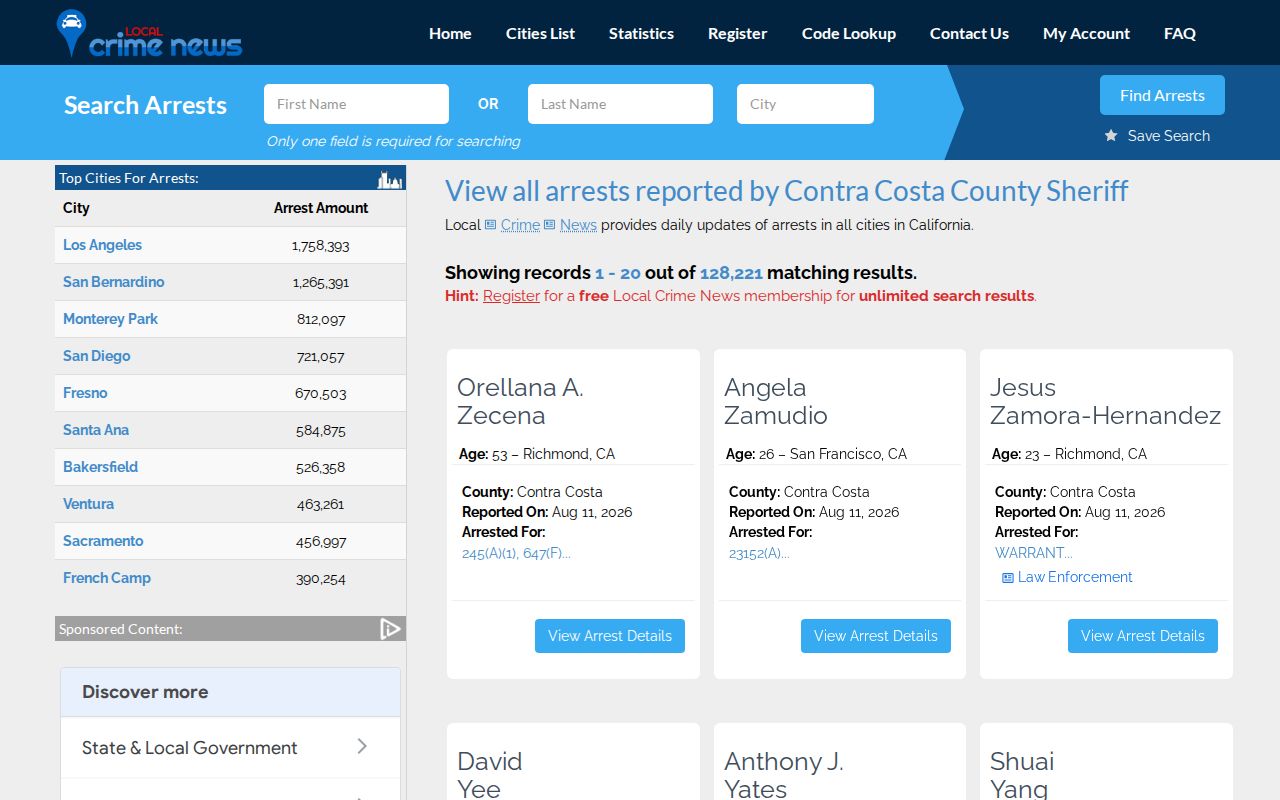Image resolution: width=1280 pixels, height=800 pixels.
Task: Click the Law Enforcement text link
Action: pos(1075,577)
